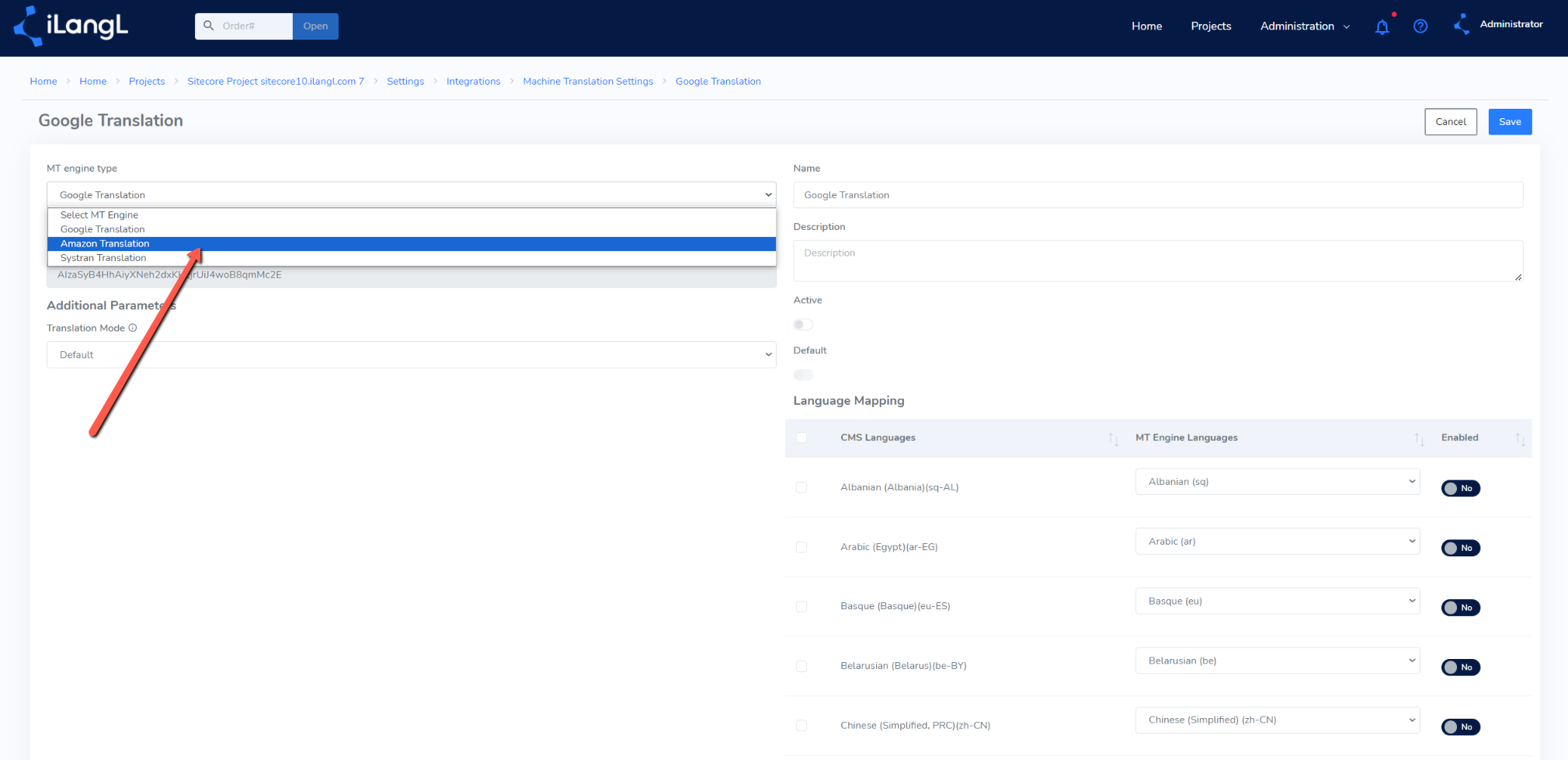This screenshot has width=1568, height=760.
Task: Toggle the Active switch
Action: coord(803,325)
